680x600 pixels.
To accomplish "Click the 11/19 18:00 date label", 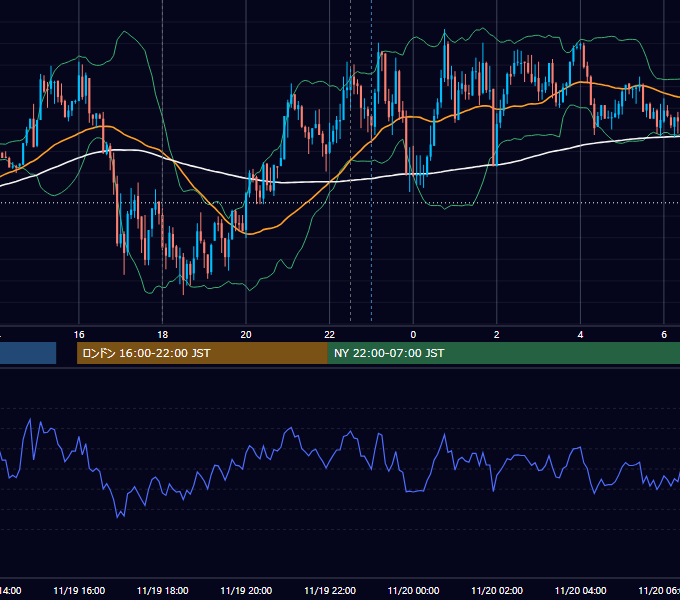I will coord(163,591).
